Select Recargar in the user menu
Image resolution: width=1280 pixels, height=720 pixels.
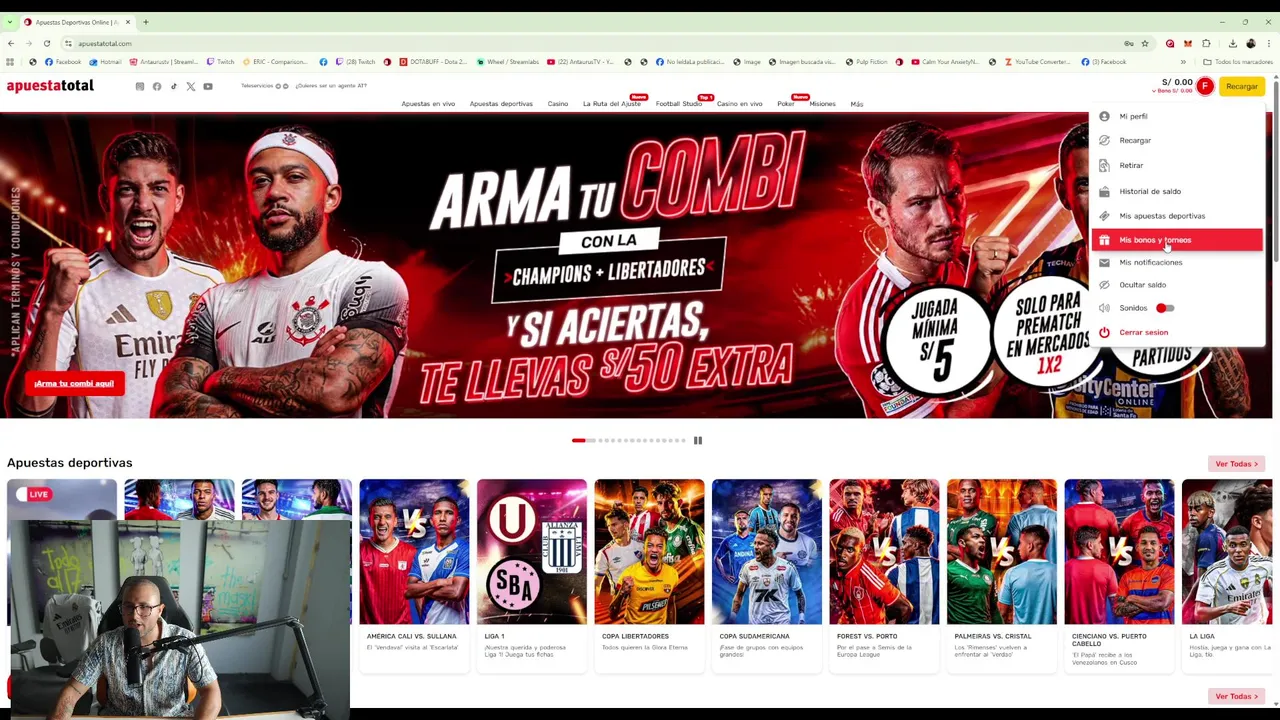[1176, 140]
